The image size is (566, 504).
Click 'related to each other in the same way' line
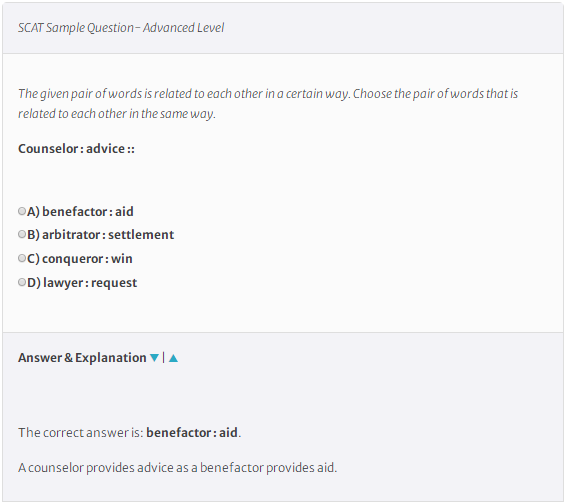pyautogui.click(x=117, y=114)
